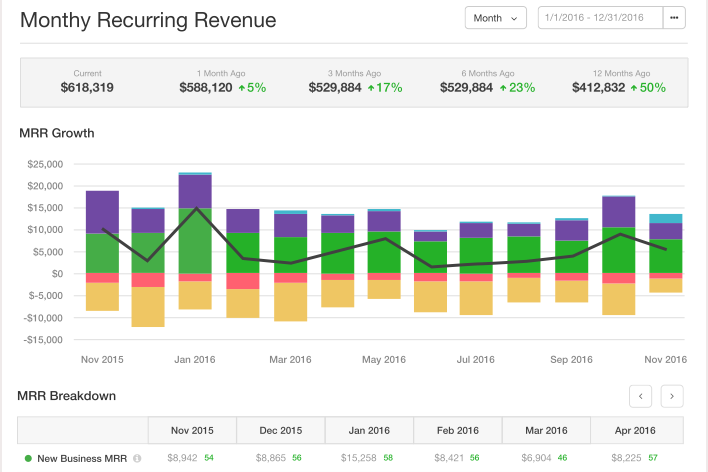
Task: Open the ellipsis options next to date range
Action: click(x=674, y=18)
